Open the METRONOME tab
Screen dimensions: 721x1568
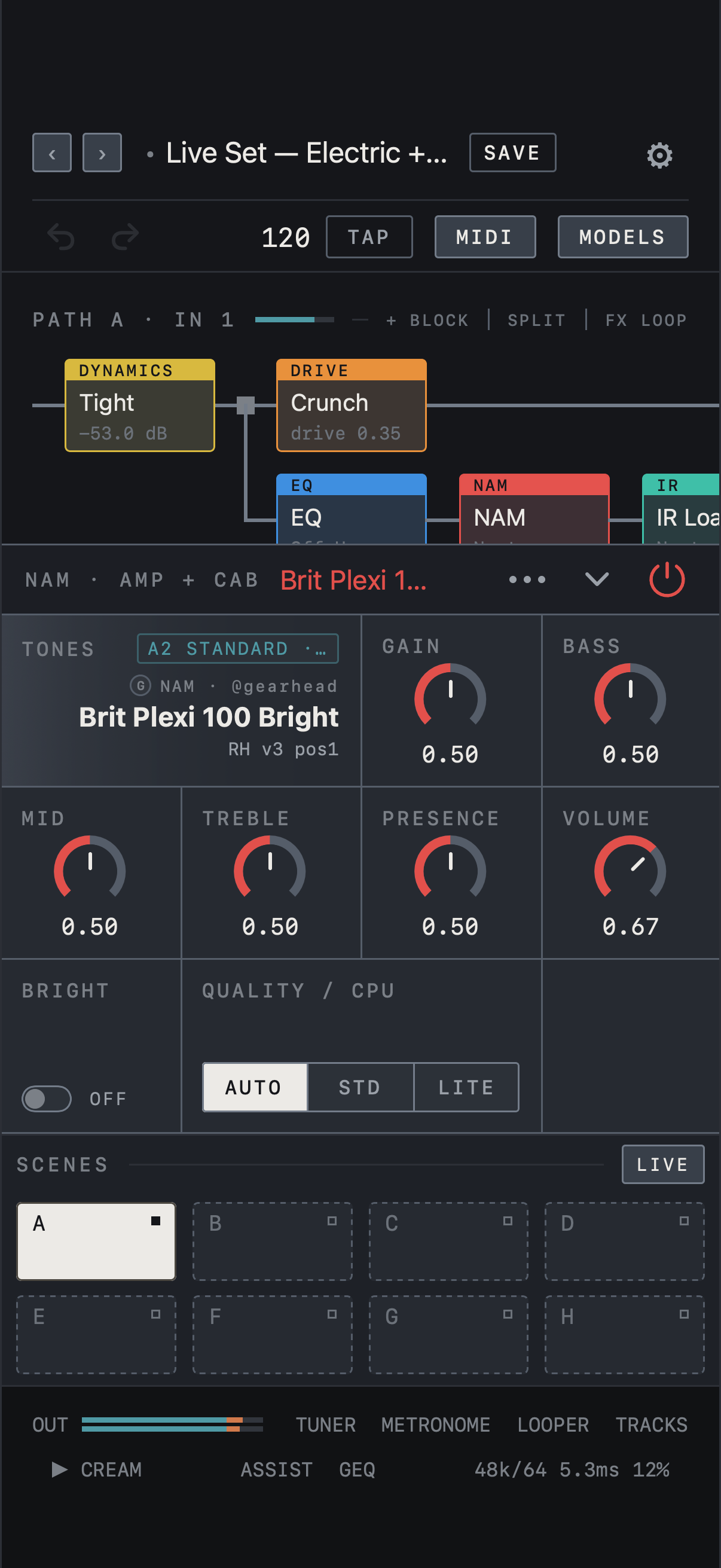point(436,1425)
